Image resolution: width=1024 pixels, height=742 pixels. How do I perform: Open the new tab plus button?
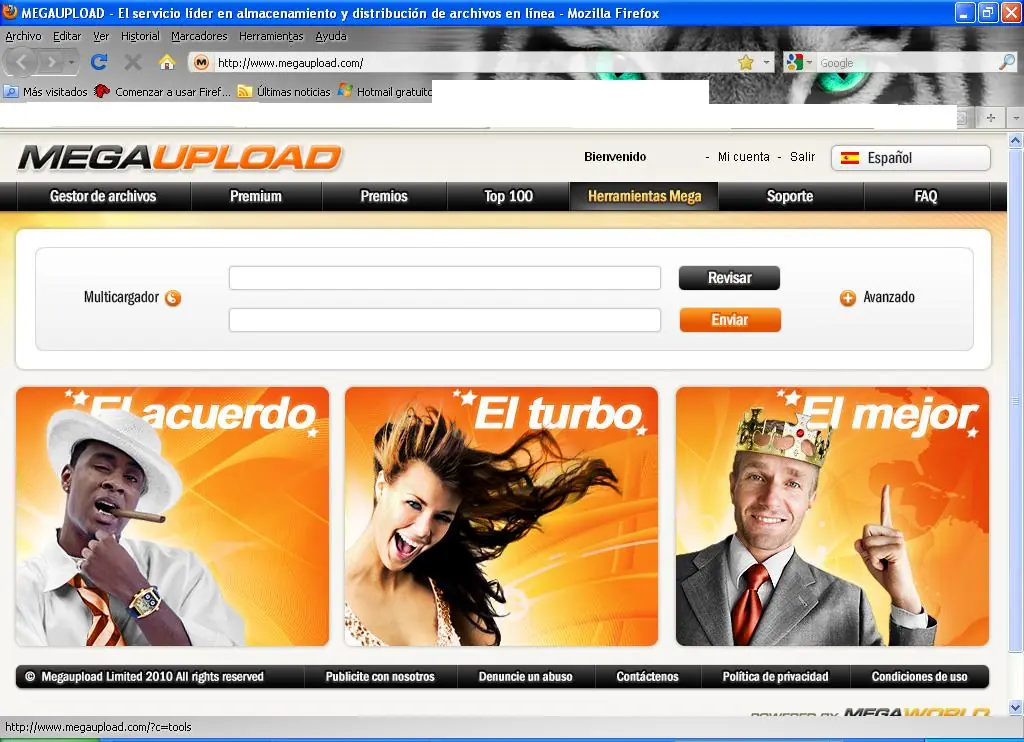(x=991, y=118)
